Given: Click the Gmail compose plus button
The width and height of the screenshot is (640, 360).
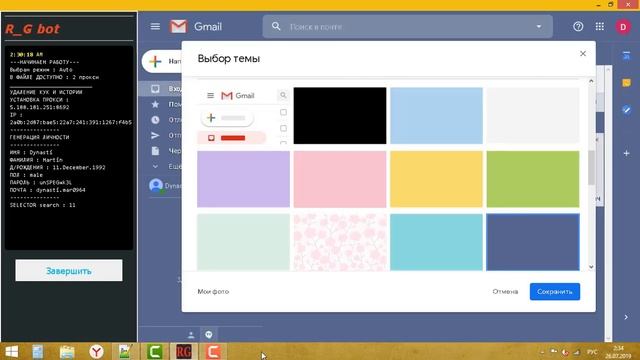Looking at the screenshot, I should [x=156, y=62].
